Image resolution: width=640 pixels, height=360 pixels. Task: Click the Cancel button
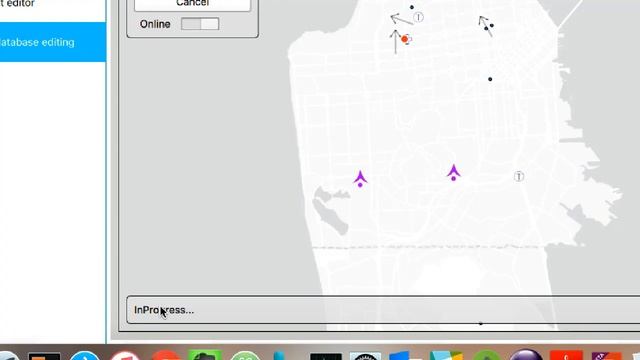[192, 4]
